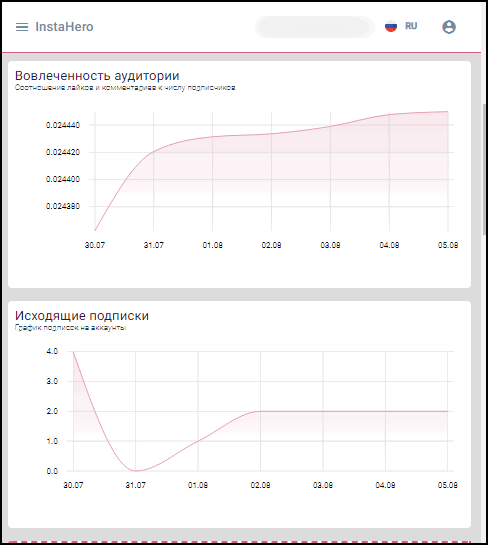488x545 pixels.
Task: Click 03.08 label under the subscriptions chart
Action: (x=323, y=485)
